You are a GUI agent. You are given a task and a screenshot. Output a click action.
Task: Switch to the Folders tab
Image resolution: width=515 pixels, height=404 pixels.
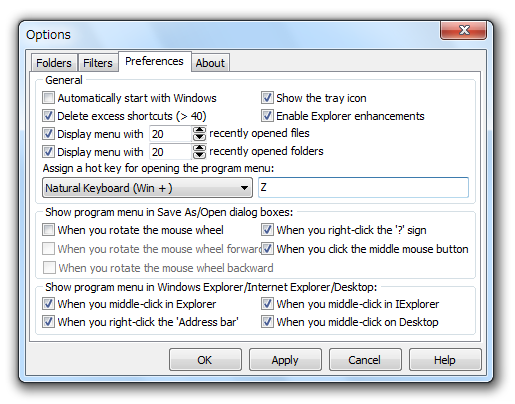click(x=54, y=63)
